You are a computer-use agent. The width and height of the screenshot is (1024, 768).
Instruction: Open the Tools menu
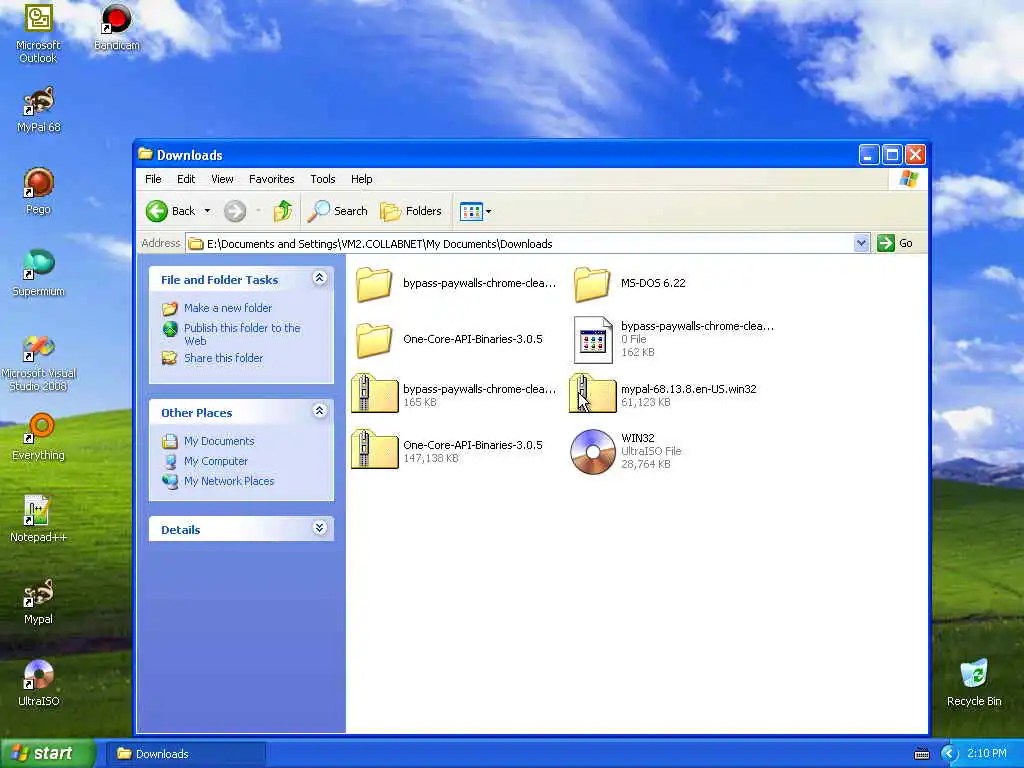pyautogui.click(x=323, y=179)
